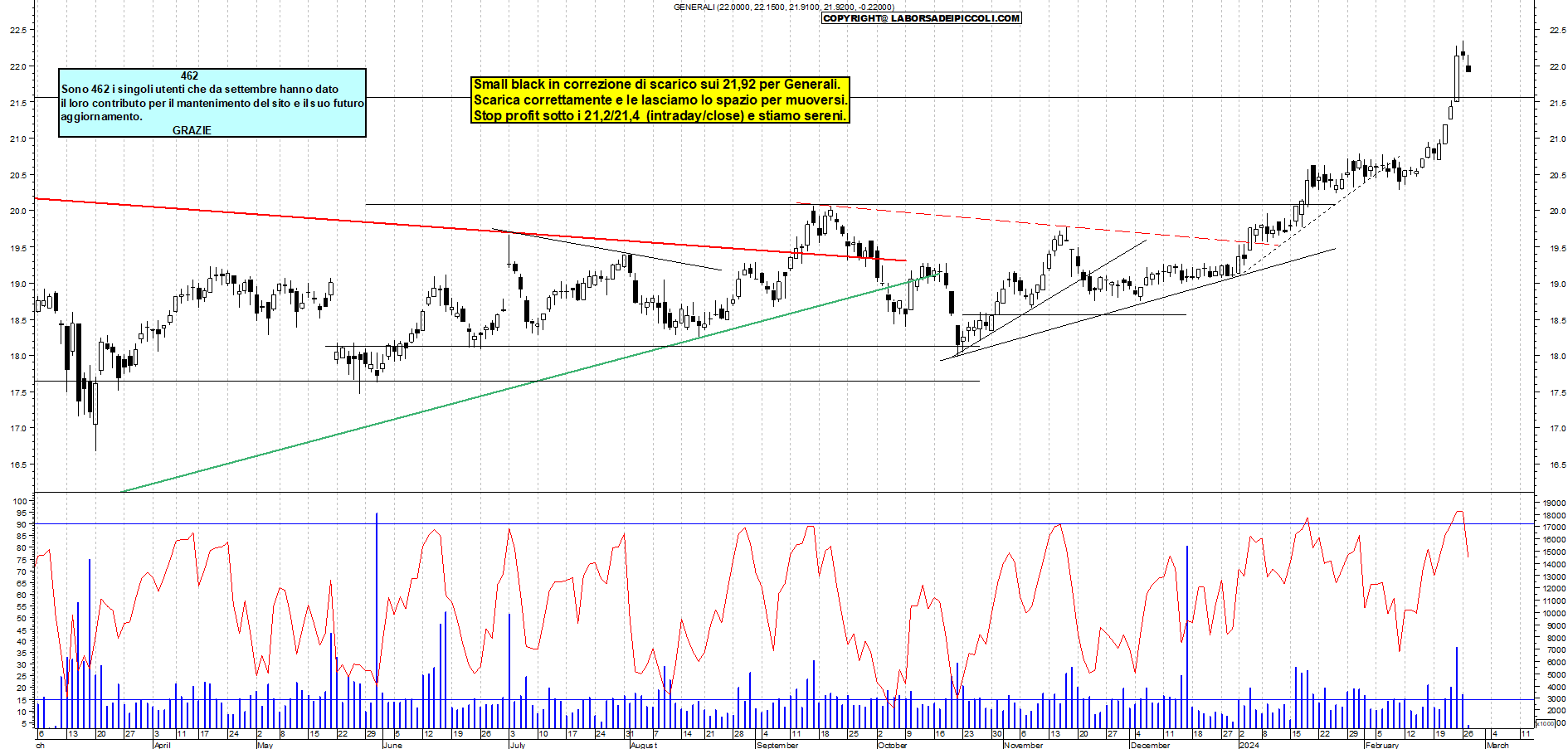Select the June label on the time axis
The image size is (1568, 749).
(x=392, y=745)
